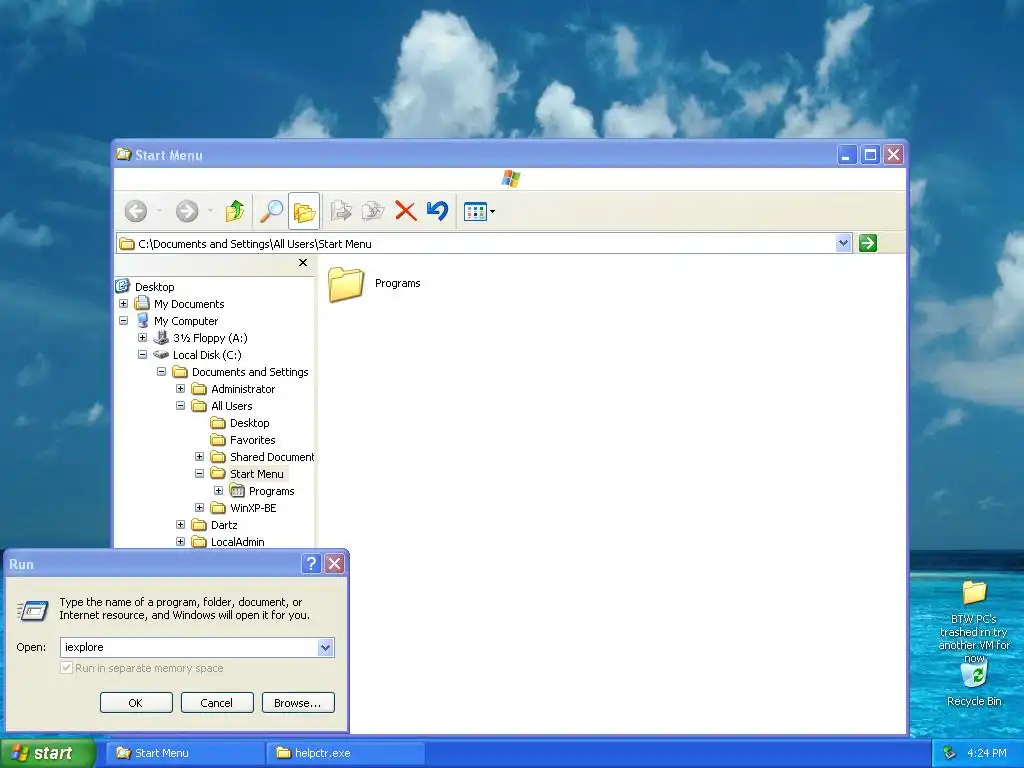Image resolution: width=1024 pixels, height=768 pixels.
Task: Click Cancel in the Run dialog
Action: click(x=217, y=703)
